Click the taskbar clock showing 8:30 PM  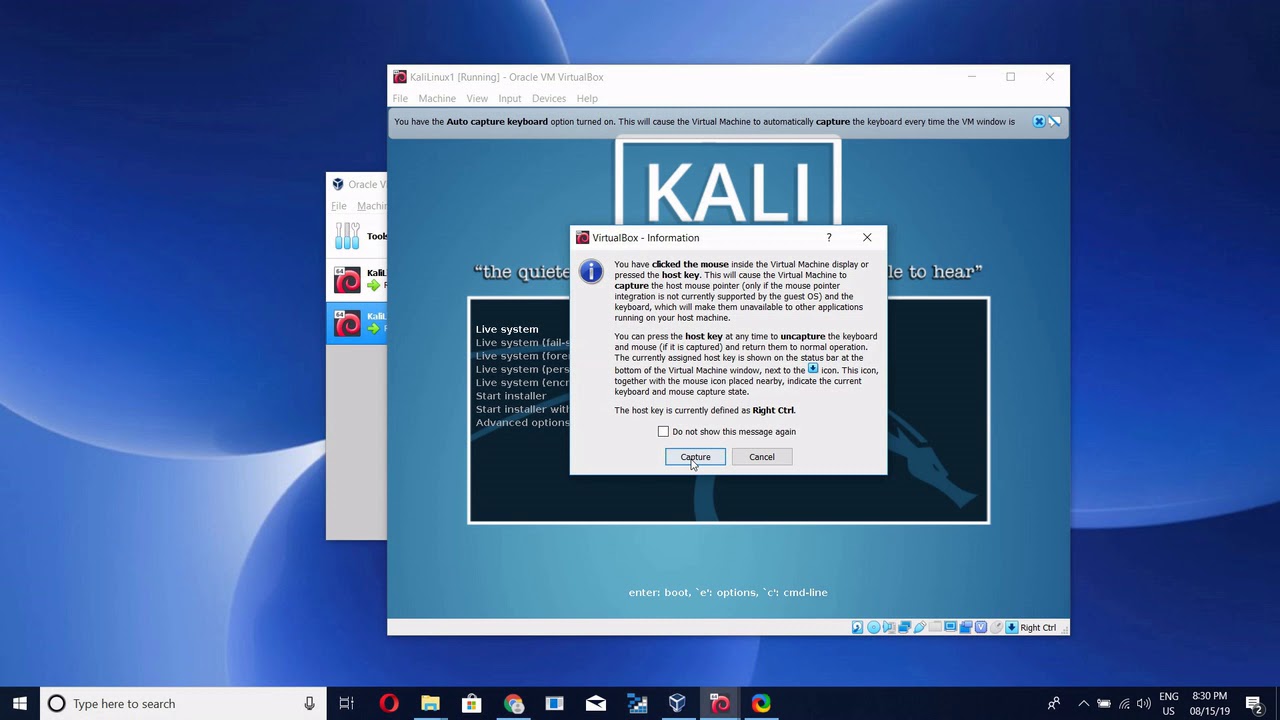point(1209,703)
